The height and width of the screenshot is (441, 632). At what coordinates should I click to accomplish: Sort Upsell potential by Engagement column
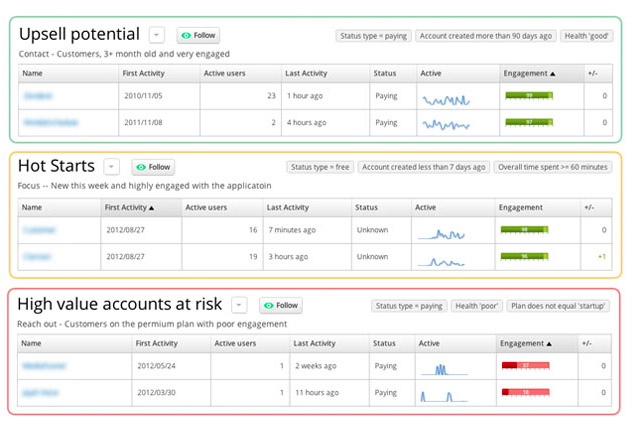531,73
